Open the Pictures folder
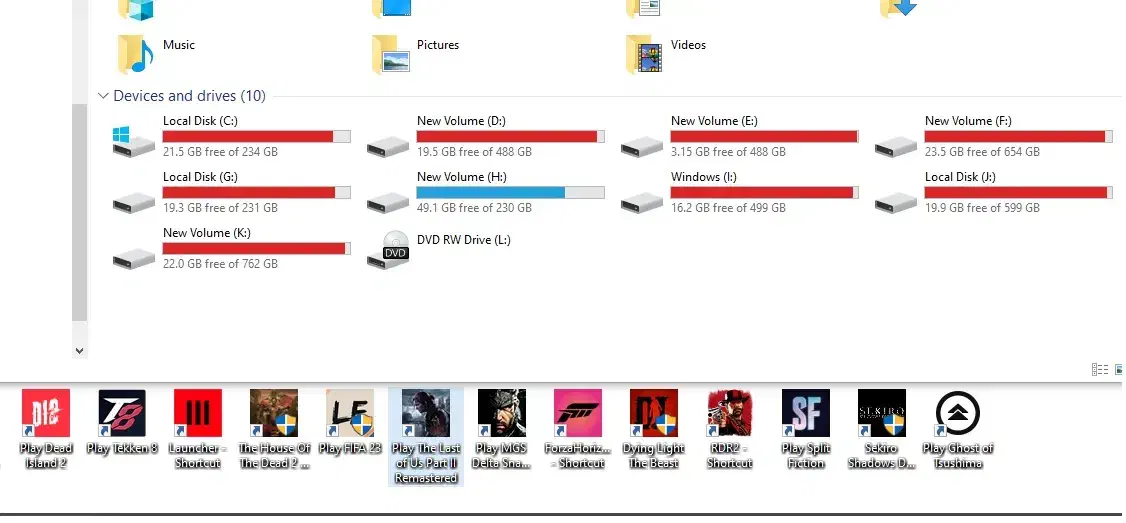This screenshot has height=523, width=1126. 390,54
